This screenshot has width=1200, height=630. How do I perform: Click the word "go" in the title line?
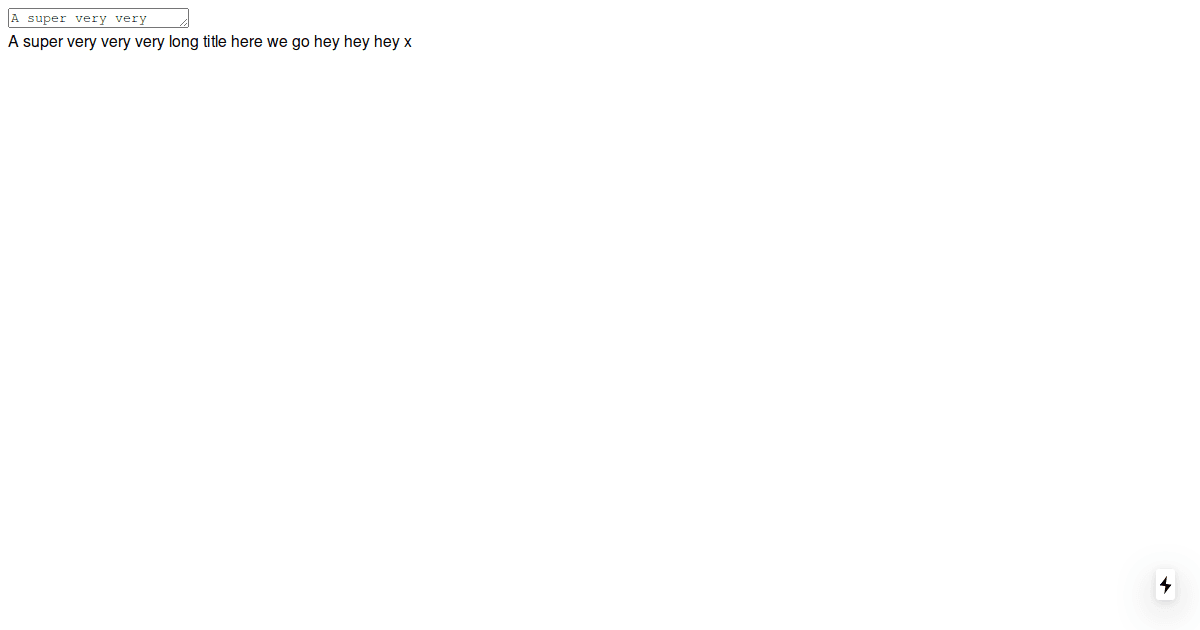pyautogui.click(x=301, y=42)
